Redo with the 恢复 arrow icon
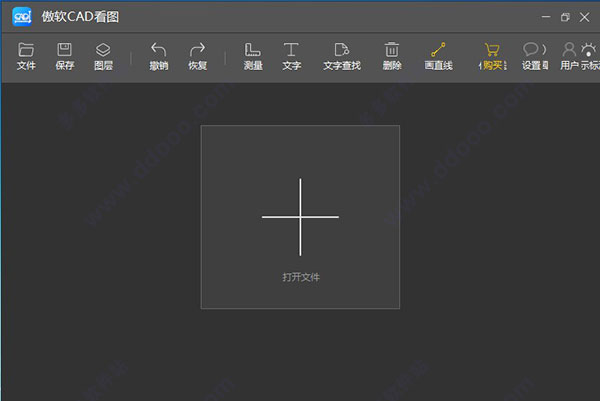Viewport: 600px width, 401px height. pyautogui.click(x=197, y=56)
